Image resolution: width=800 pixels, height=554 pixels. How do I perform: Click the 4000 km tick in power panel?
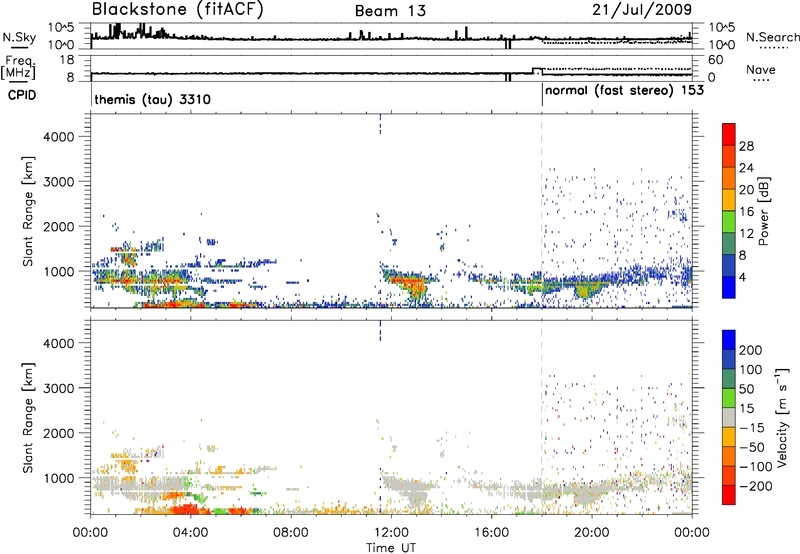(58, 137)
